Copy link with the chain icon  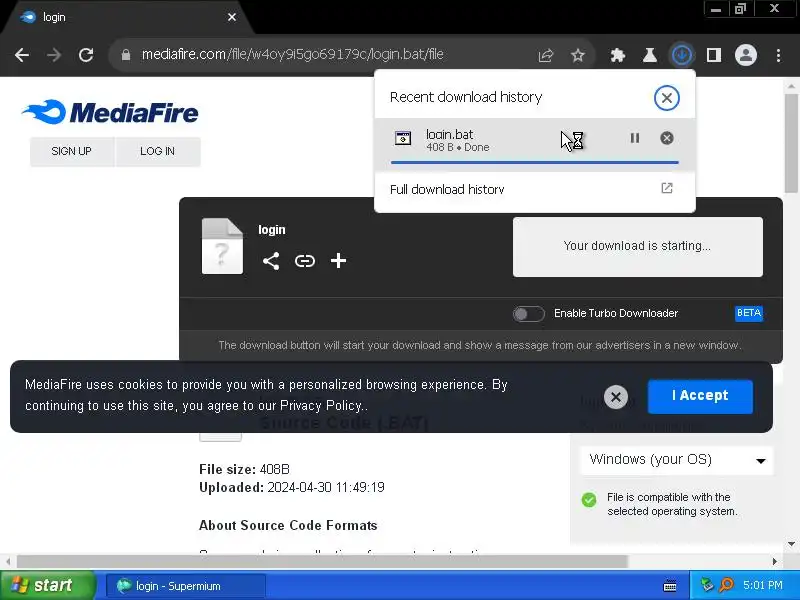click(x=305, y=261)
